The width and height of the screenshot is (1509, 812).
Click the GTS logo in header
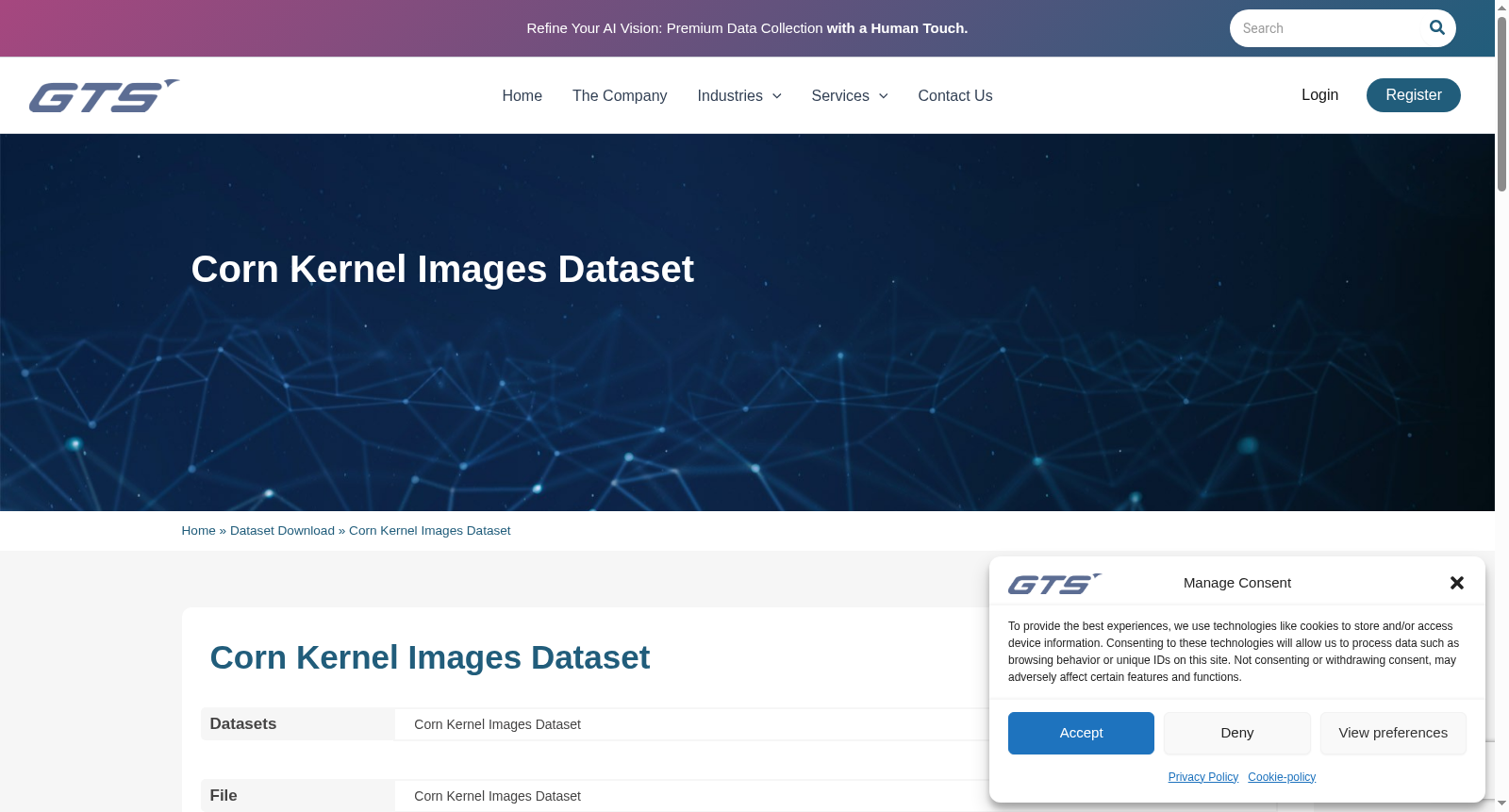[x=104, y=95]
